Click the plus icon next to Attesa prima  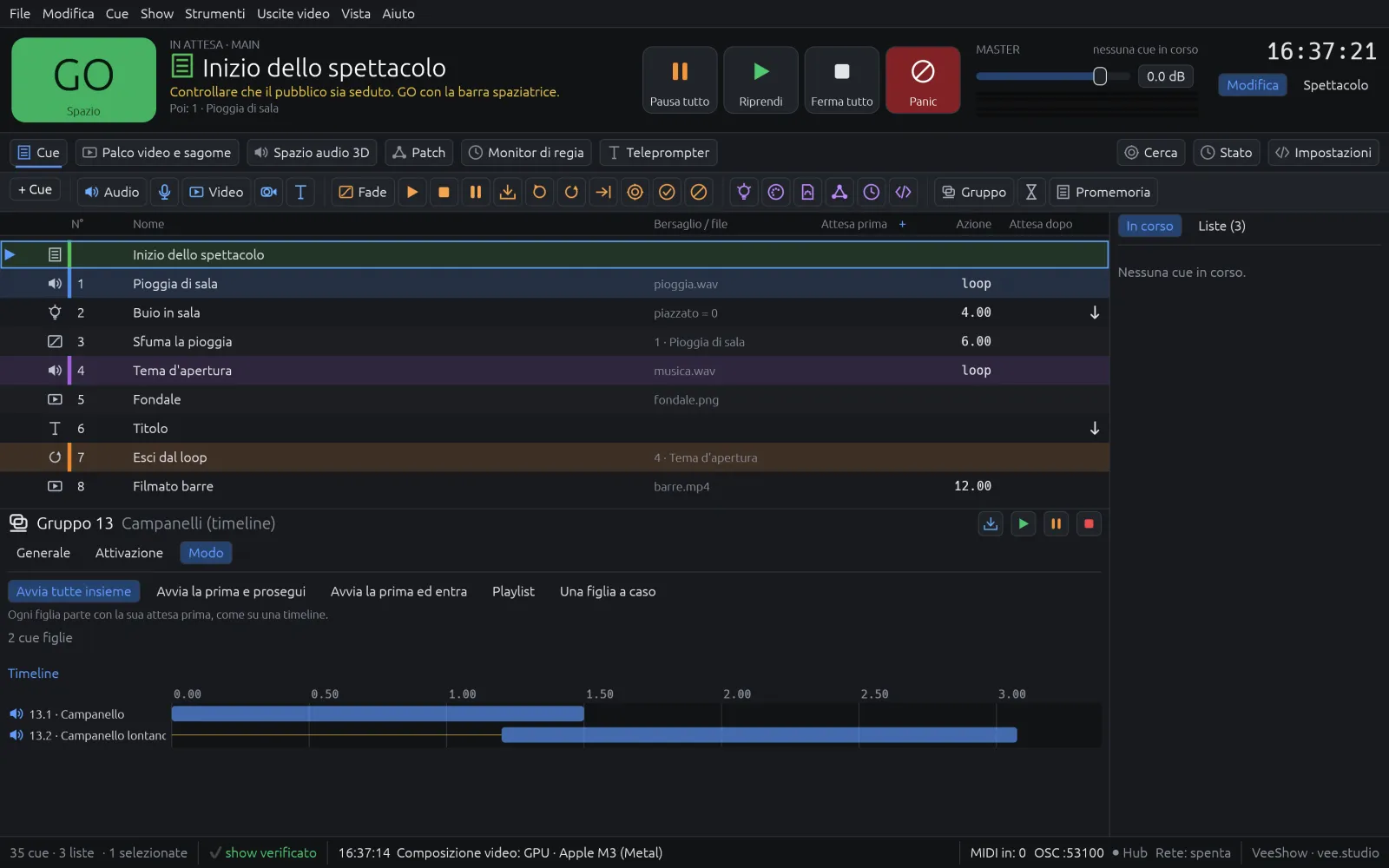point(902,224)
